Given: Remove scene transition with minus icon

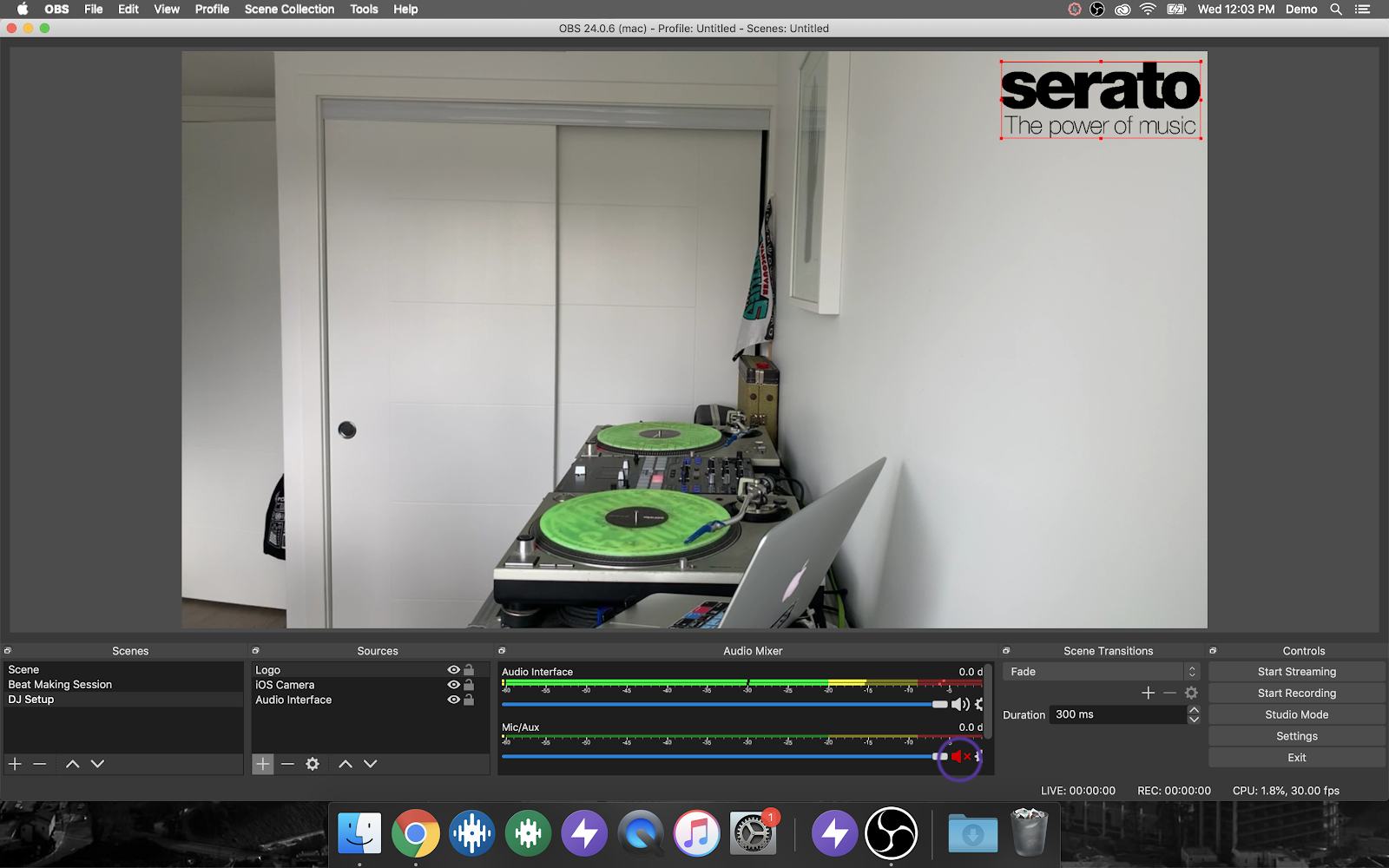Looking at the screenshot, I should click(x=1170, y=693).
